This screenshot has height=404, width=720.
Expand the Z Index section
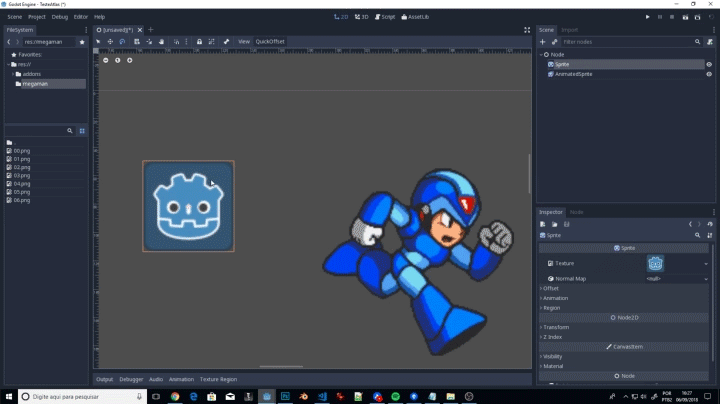pyautogui.click(x=551, y=337)
